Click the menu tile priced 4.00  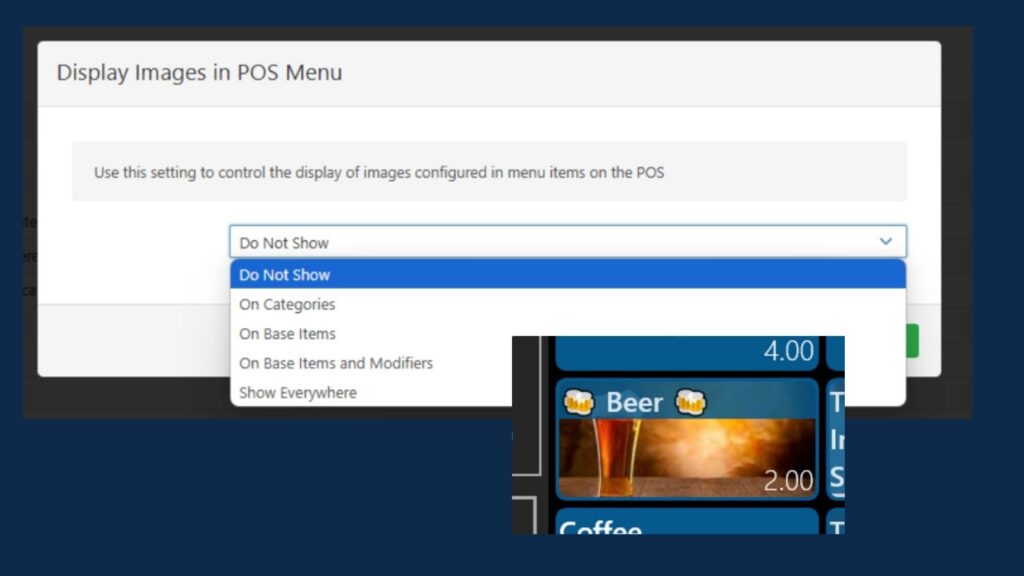point(686,352)
